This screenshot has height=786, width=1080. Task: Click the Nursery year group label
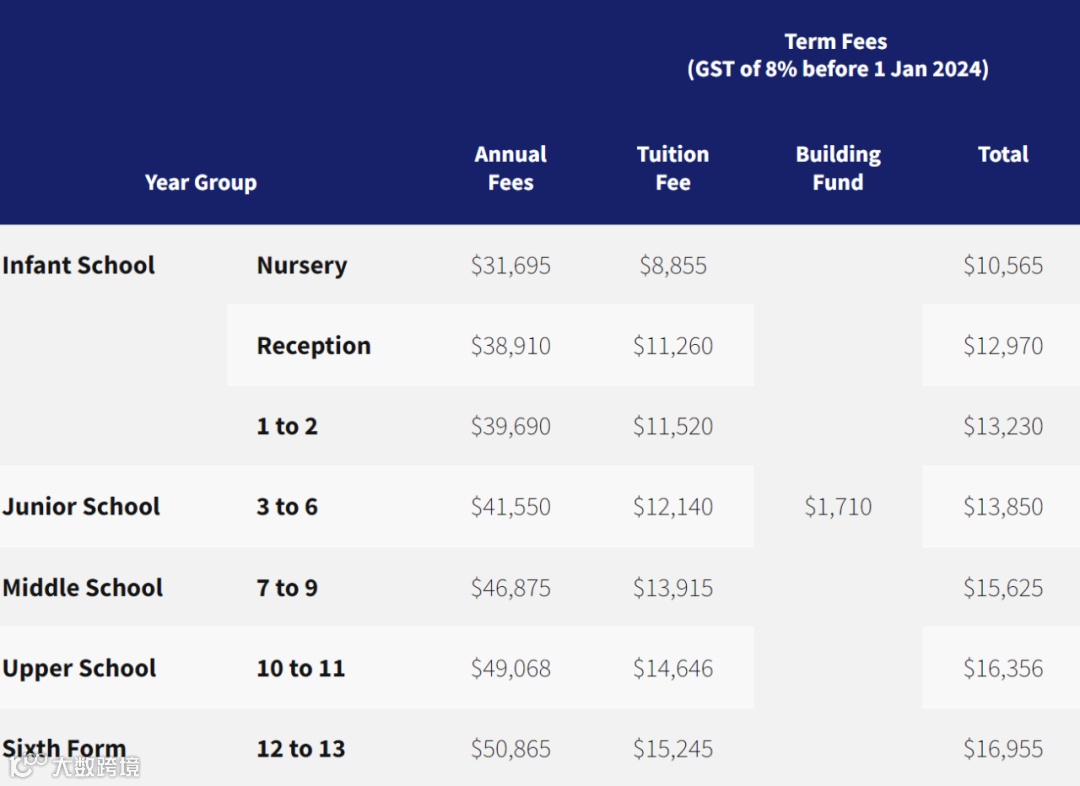pos(302,266)
